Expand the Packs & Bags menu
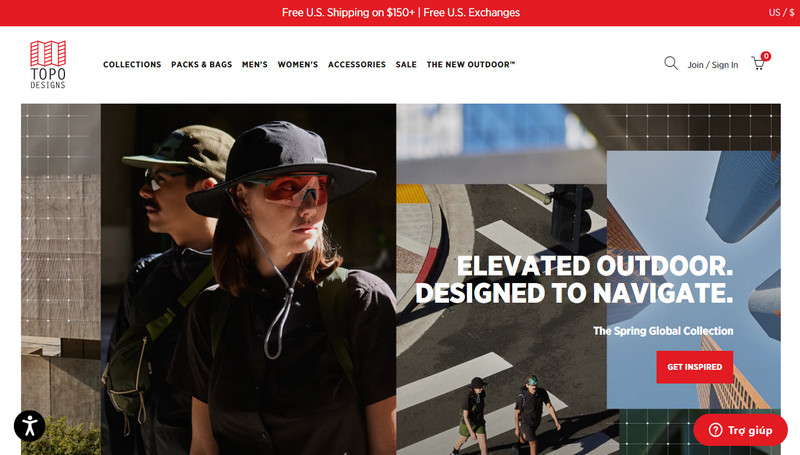This screenshot has height=455, width=800. [x=202, y=64]
